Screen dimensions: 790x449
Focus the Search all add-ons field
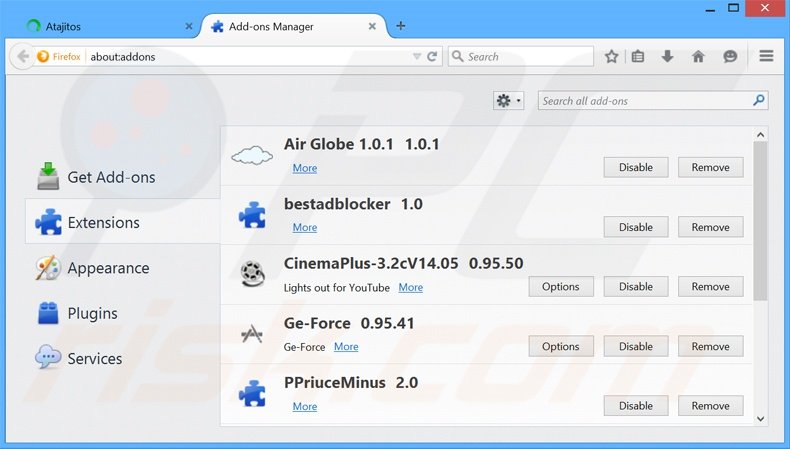pyautogui.click(x=653, y=101)
